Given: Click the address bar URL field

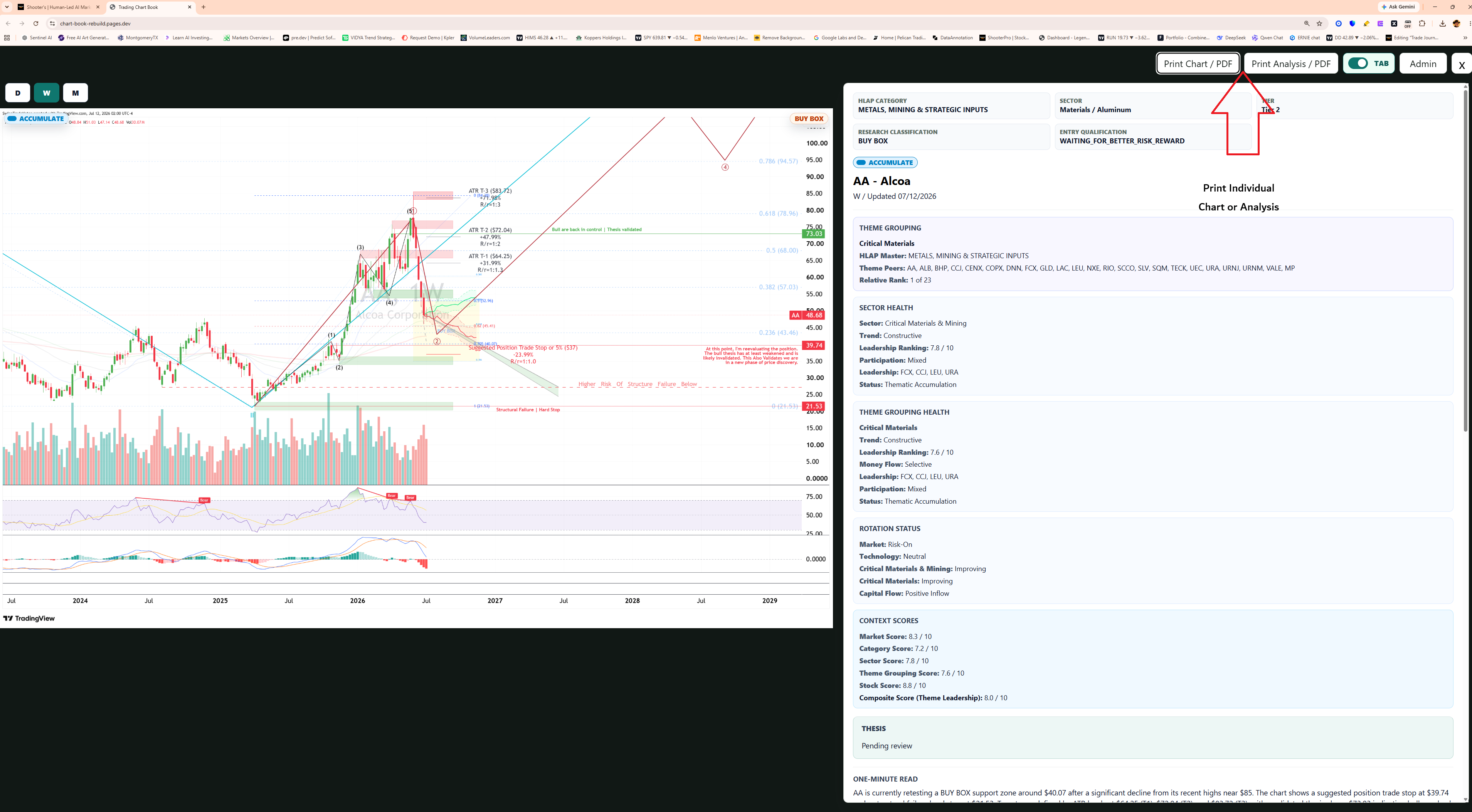Looking at the screenshot, I should [680, 24].
